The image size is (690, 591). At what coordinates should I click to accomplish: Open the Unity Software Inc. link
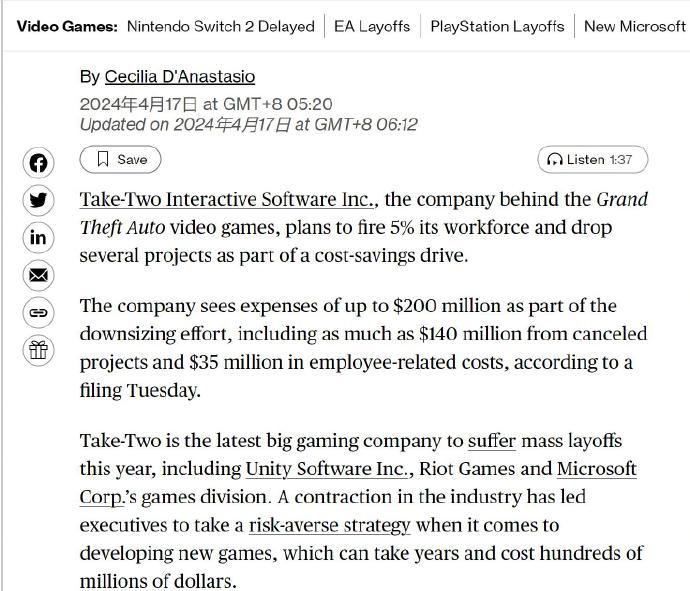[x=327, y=469]
